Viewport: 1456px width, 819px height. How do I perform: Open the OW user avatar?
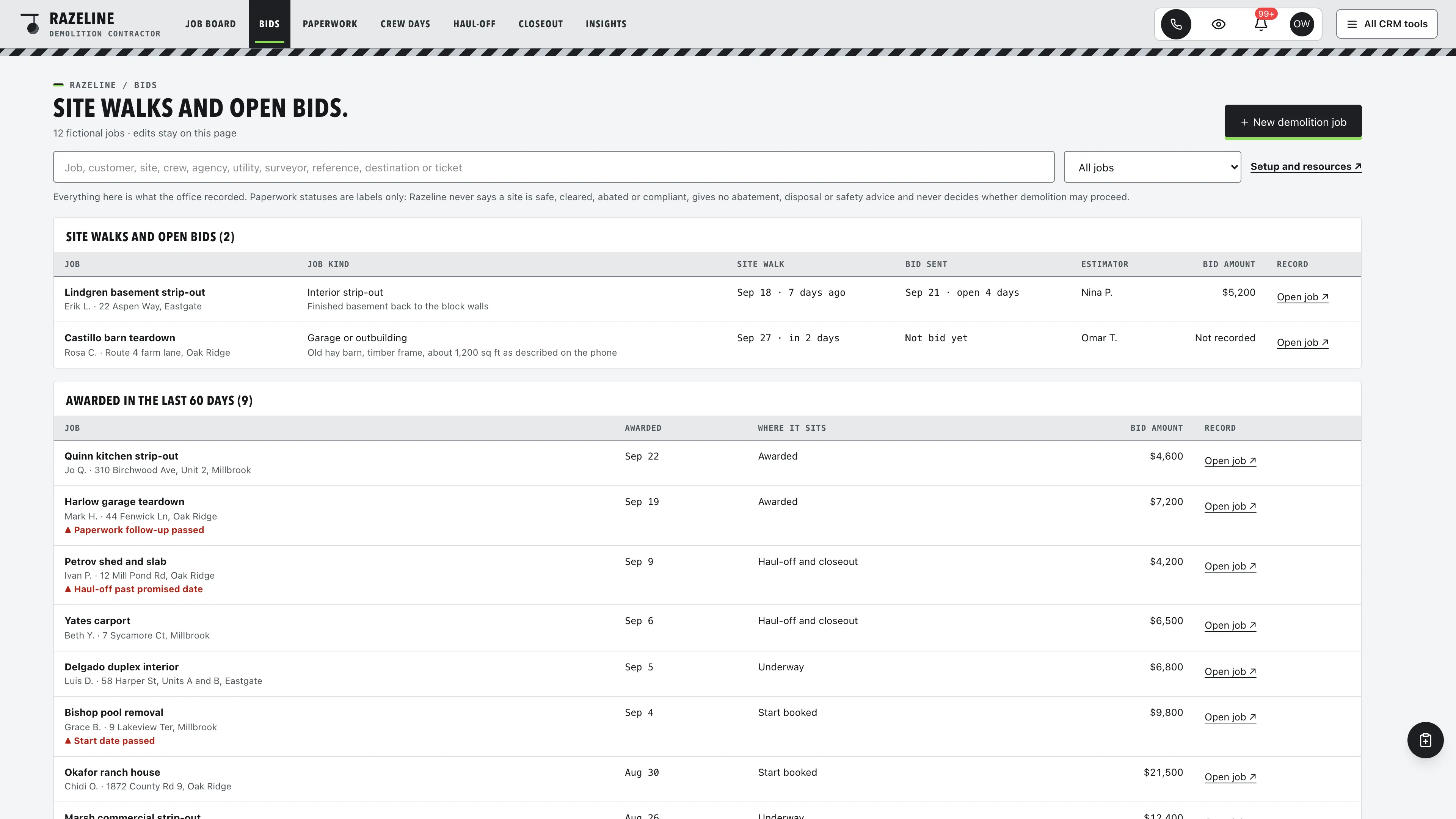[1302, 24]
